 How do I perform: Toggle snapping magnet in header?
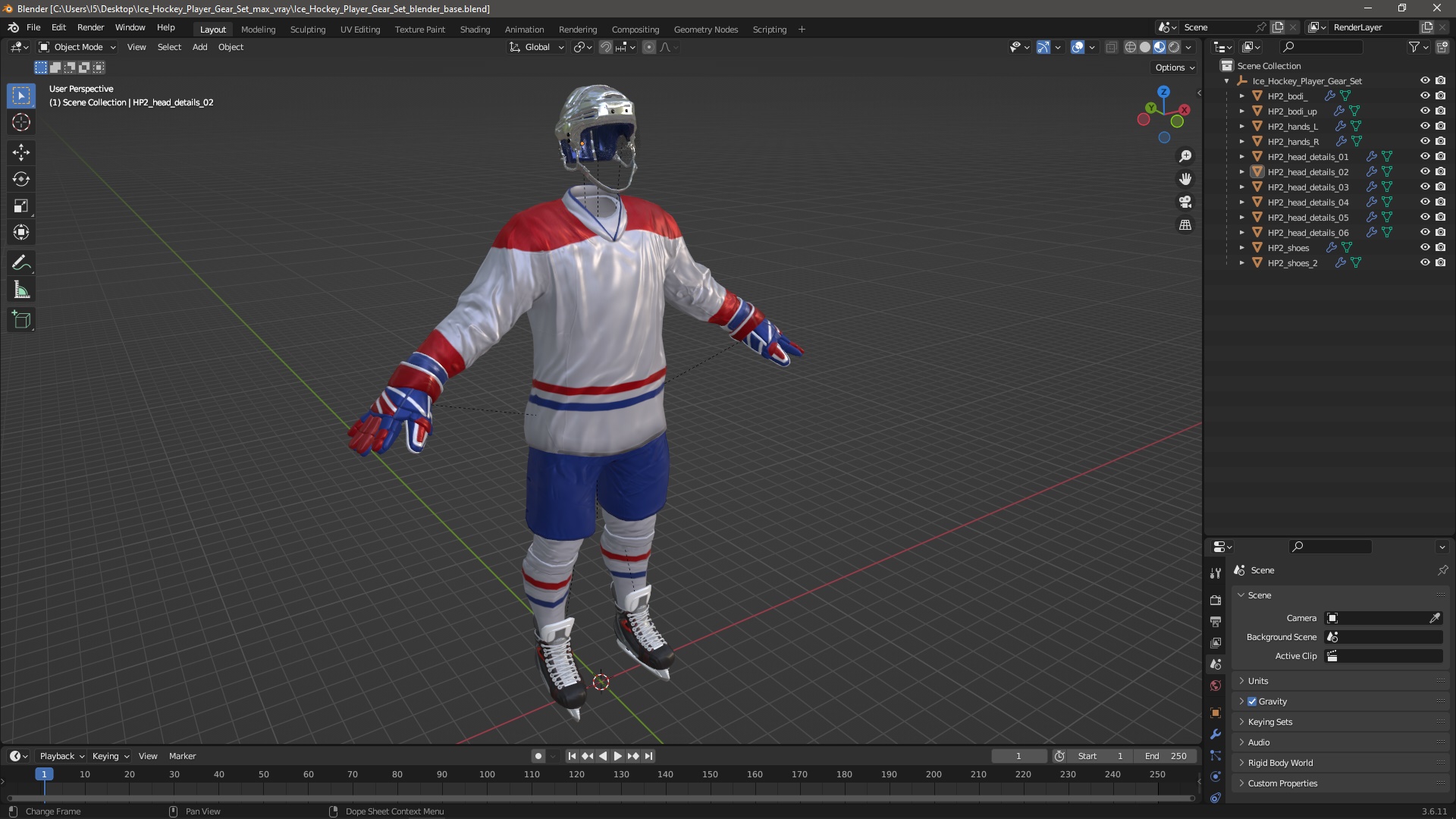click(606, 47)
